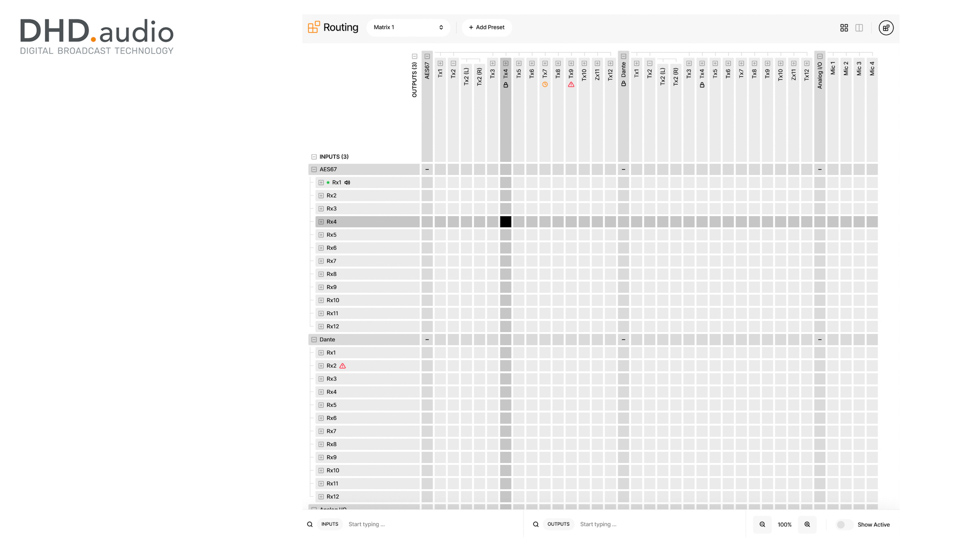Click the zoom out magnifier icon
Viewport: 970px width, 546px height.
762,524
